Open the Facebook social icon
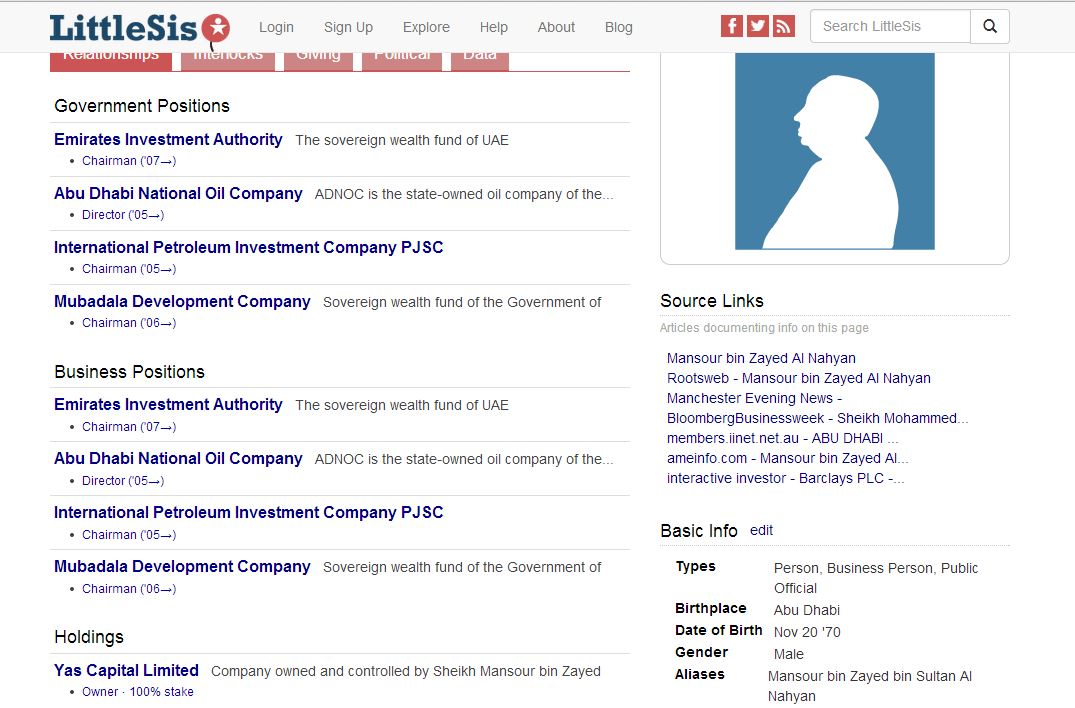The width and height of the screenshot is (1075, 708). click(x=732, y=27)
